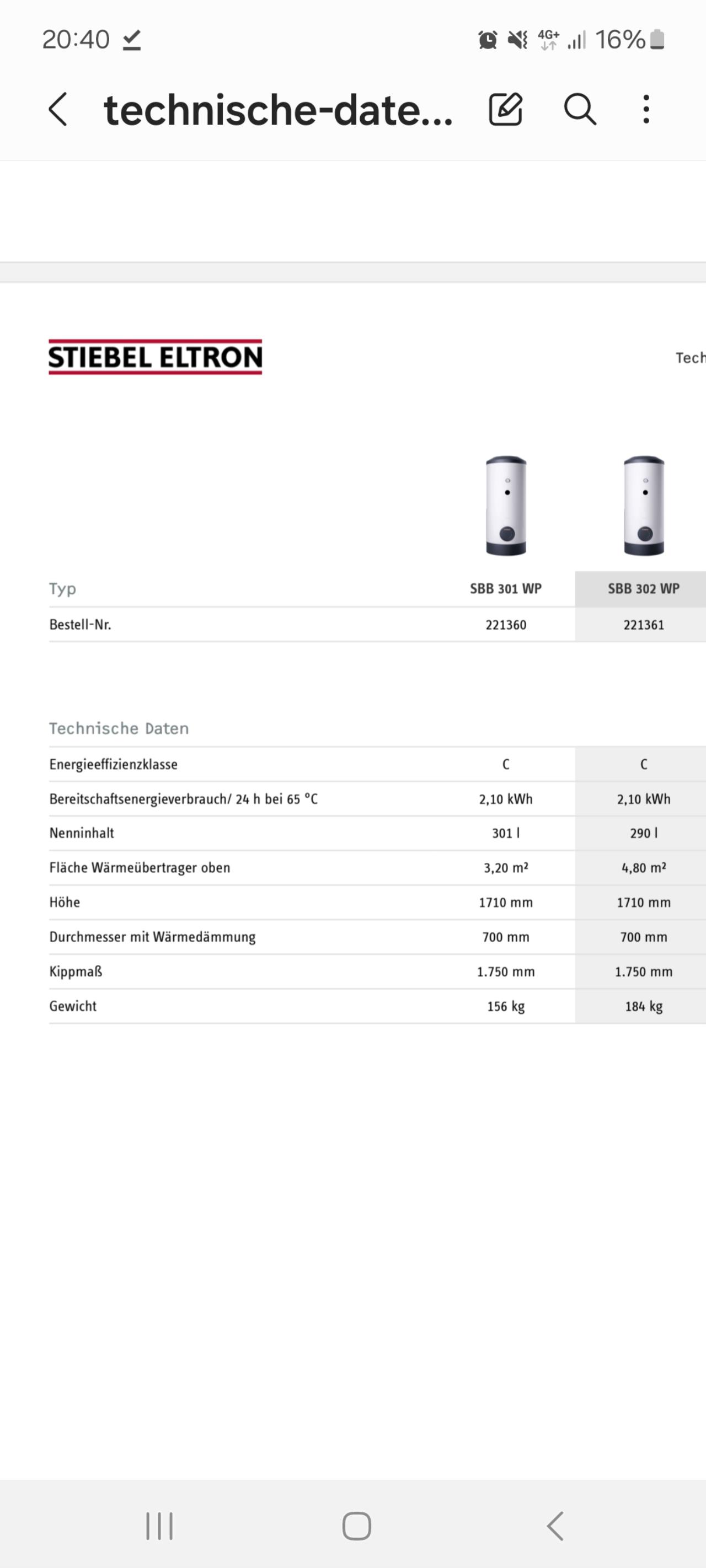Tap the Energieeffizienzklasse row label
The height and width of the screenshot is (1568, 706).
[x=113, y=765]
